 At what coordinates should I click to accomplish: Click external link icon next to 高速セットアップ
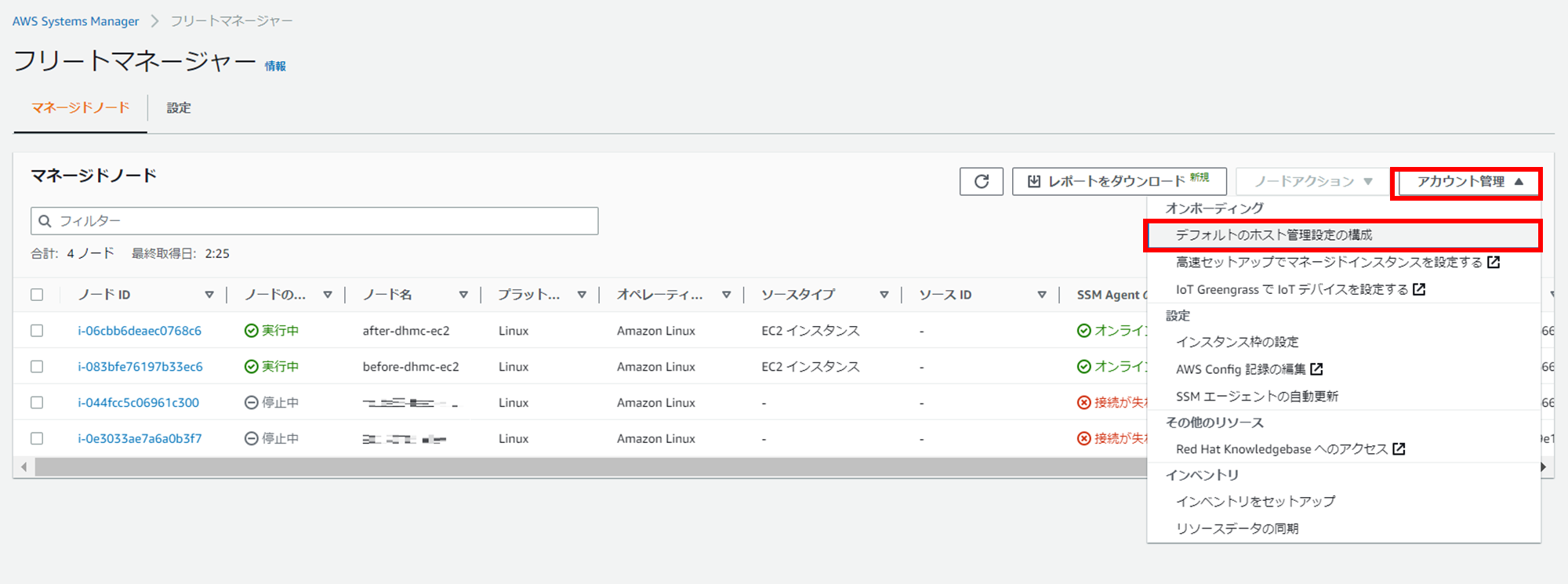(1494, 262)
